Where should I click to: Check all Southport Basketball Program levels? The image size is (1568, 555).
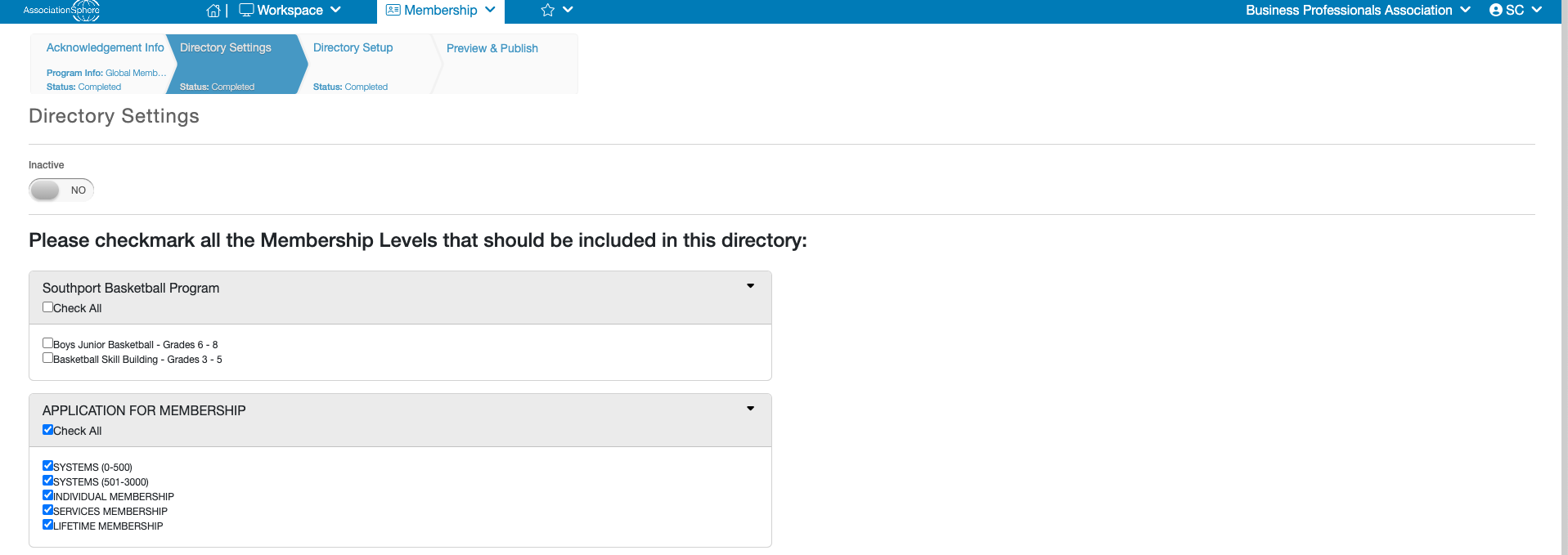pos(47,307)
